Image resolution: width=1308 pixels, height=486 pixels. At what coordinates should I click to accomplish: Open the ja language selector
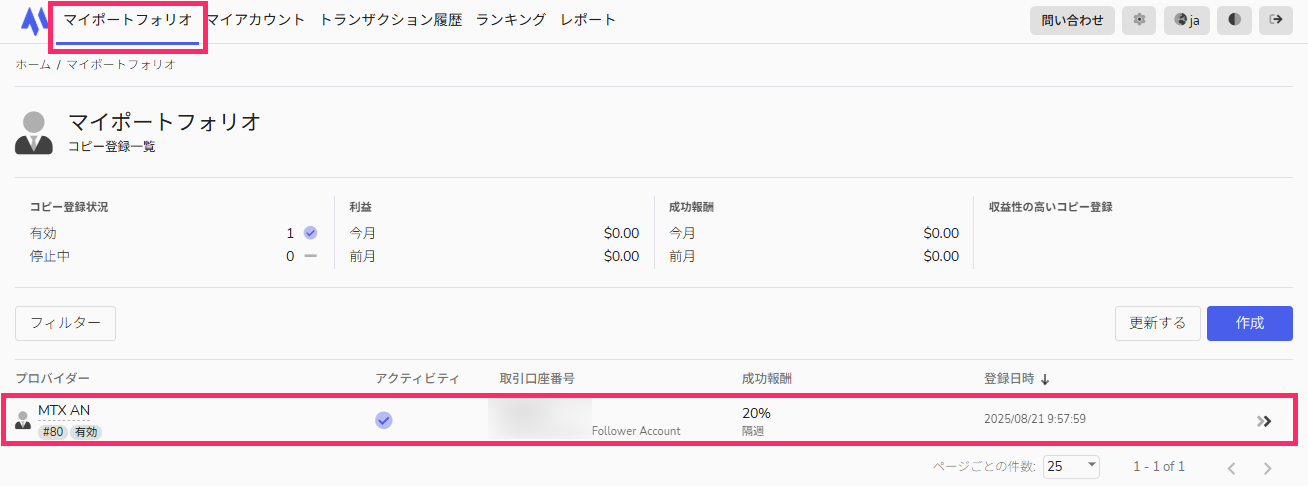(1187, 20)
